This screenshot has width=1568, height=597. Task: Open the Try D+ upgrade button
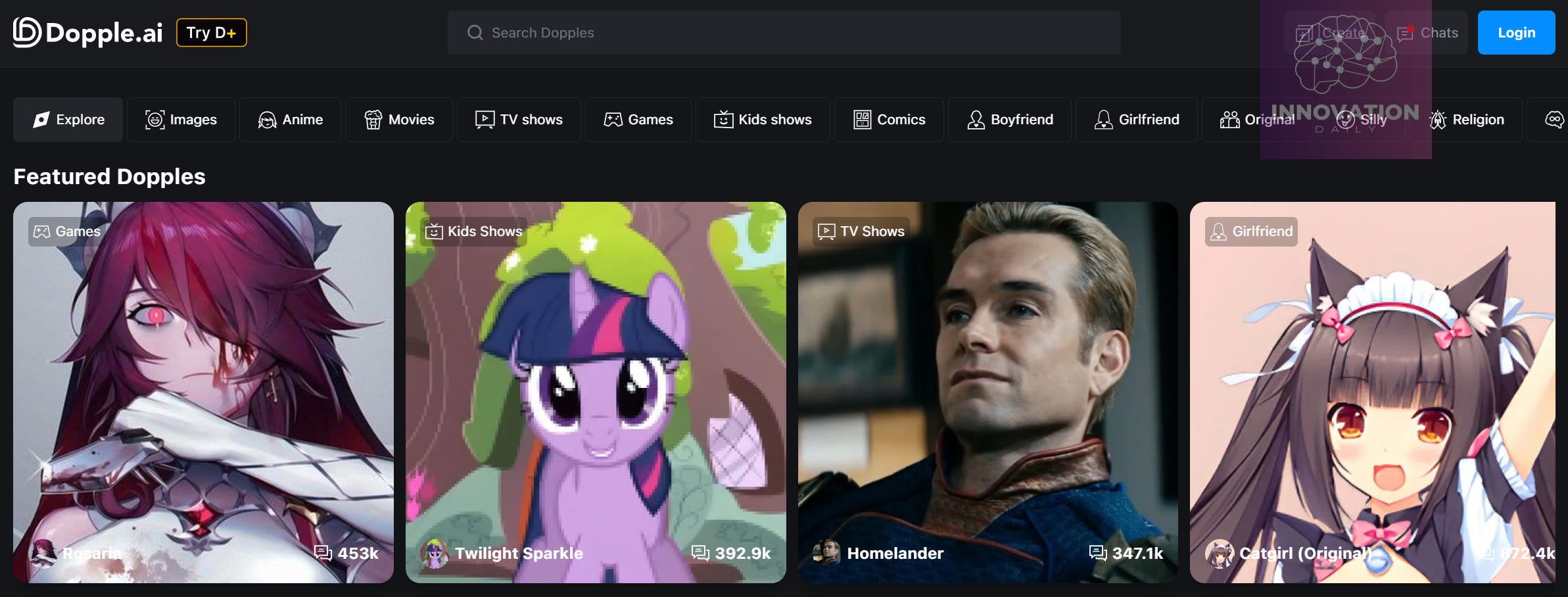(x=212, y=33)
